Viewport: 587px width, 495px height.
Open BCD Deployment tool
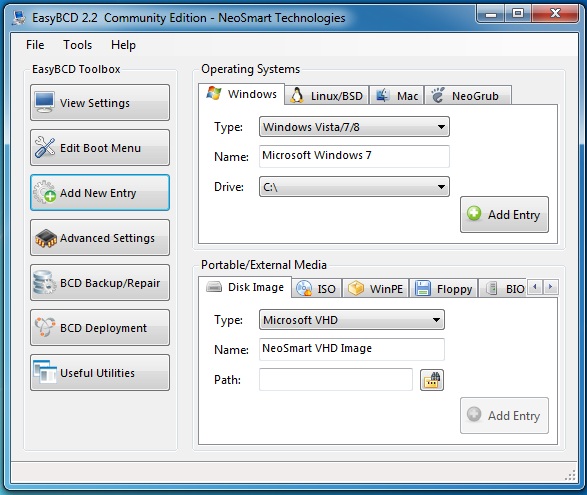click(100, 328)
